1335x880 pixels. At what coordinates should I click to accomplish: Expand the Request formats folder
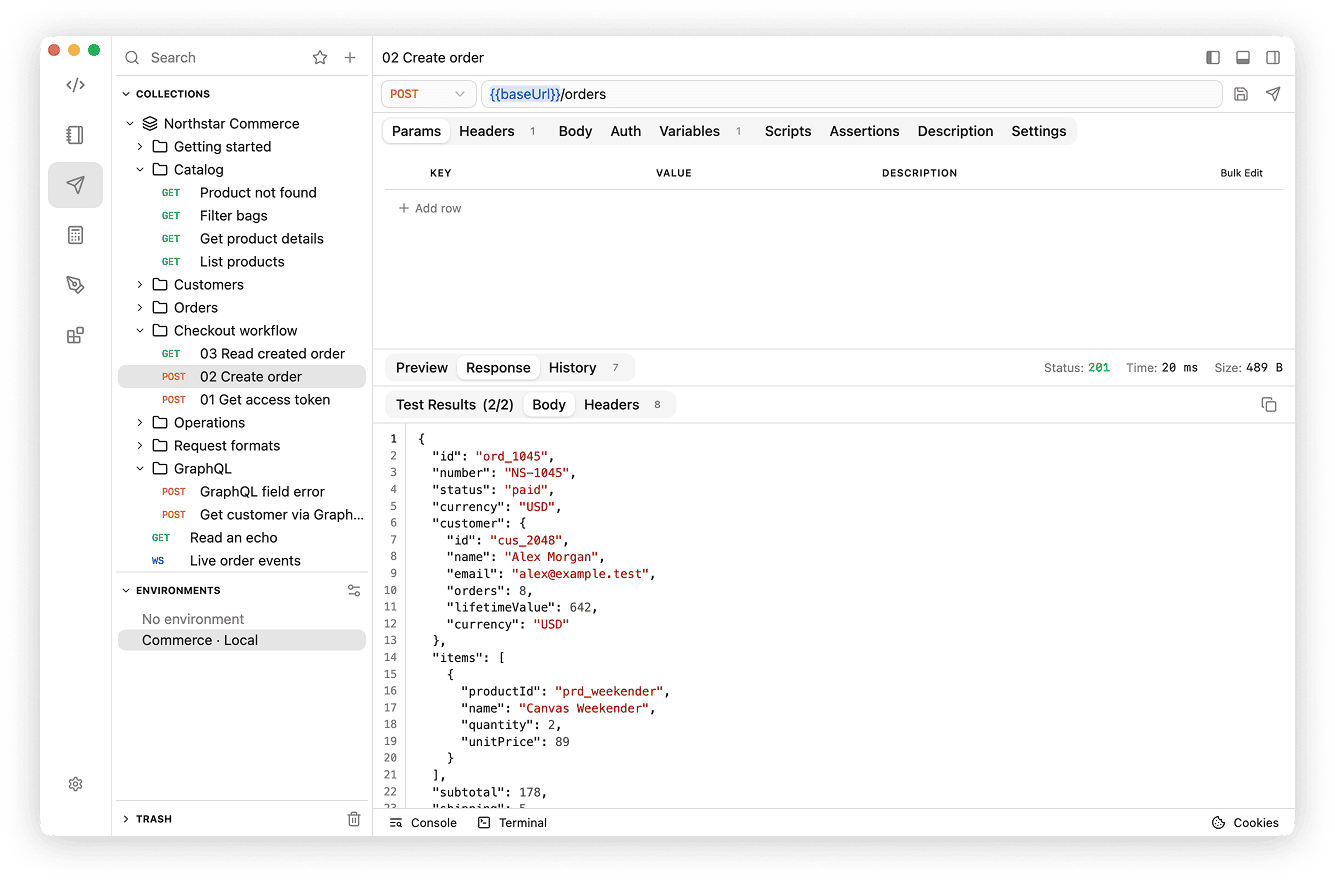(140, 446)
